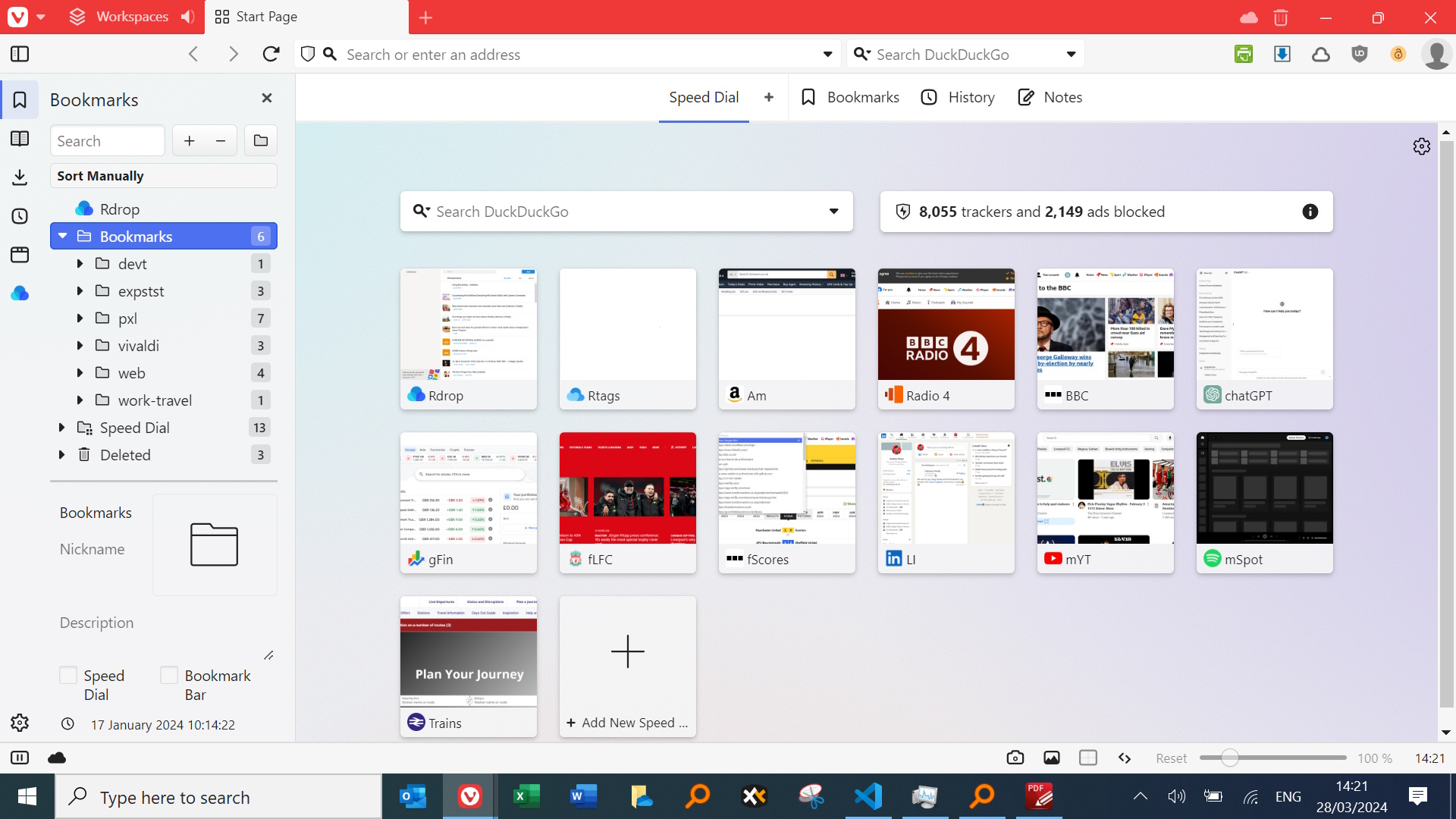Image resolution: width=1456 pixels, height=819 pixels.
Task: Click Add New Speed Dial button
Action: pos(627,665)
